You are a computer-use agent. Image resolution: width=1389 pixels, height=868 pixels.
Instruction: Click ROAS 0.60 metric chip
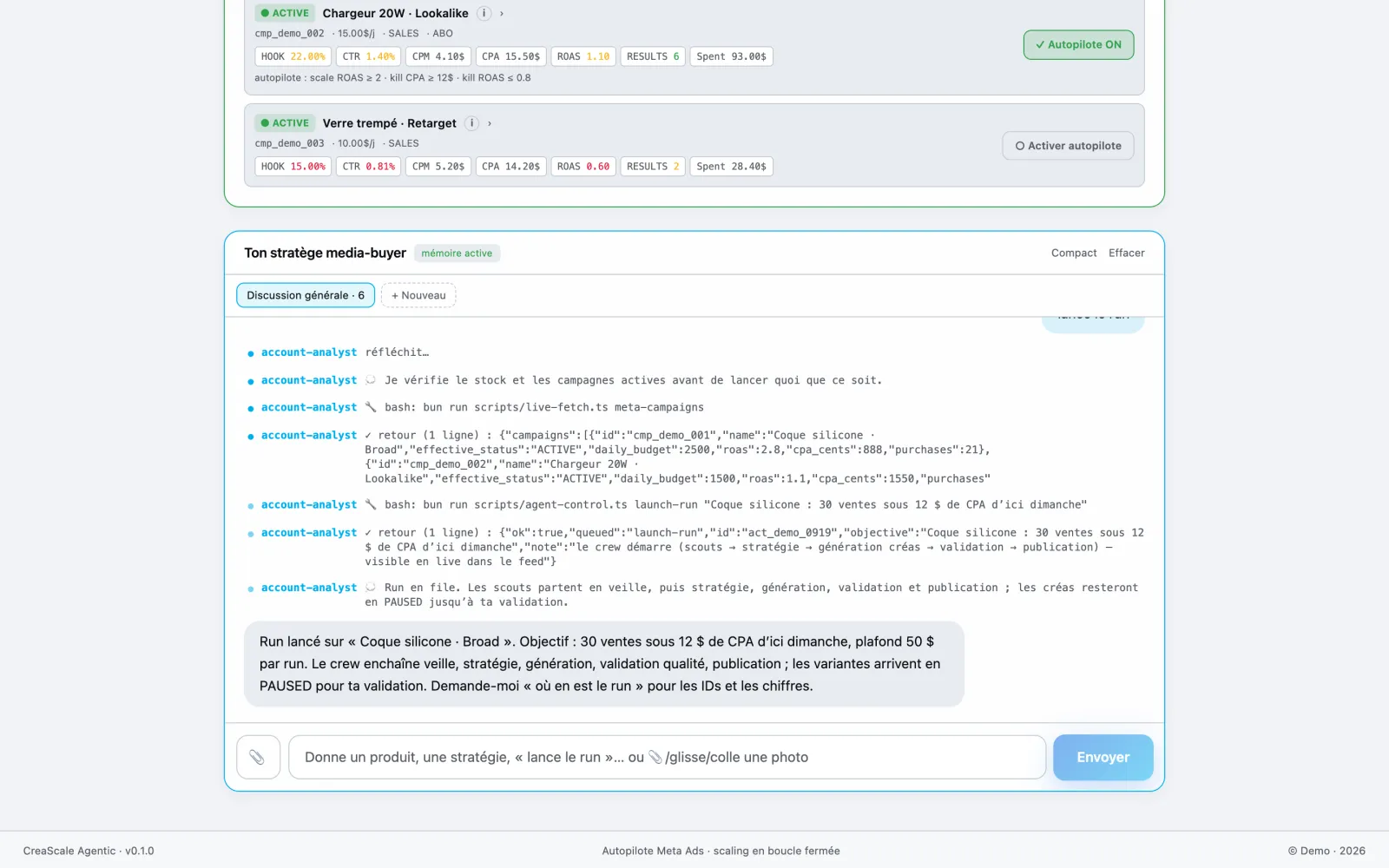coord(583,167)
